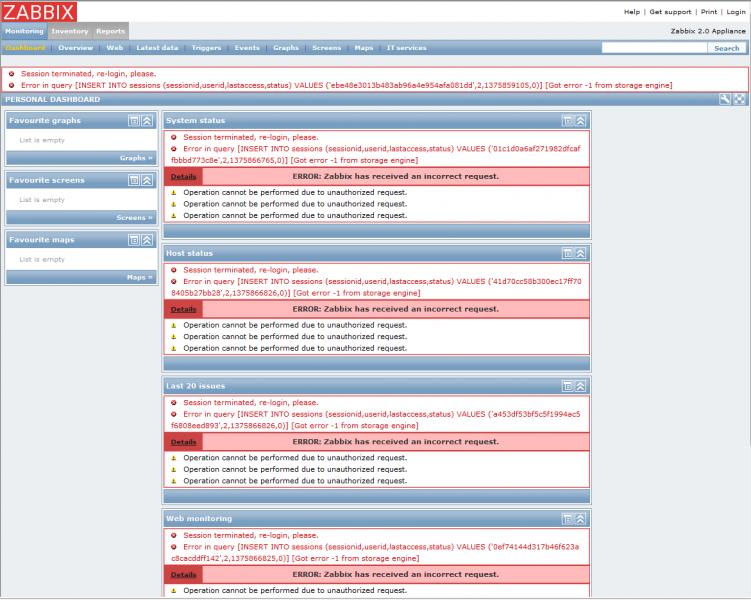
Task: Click the Last 20 issues widget title
Action: 195,386
